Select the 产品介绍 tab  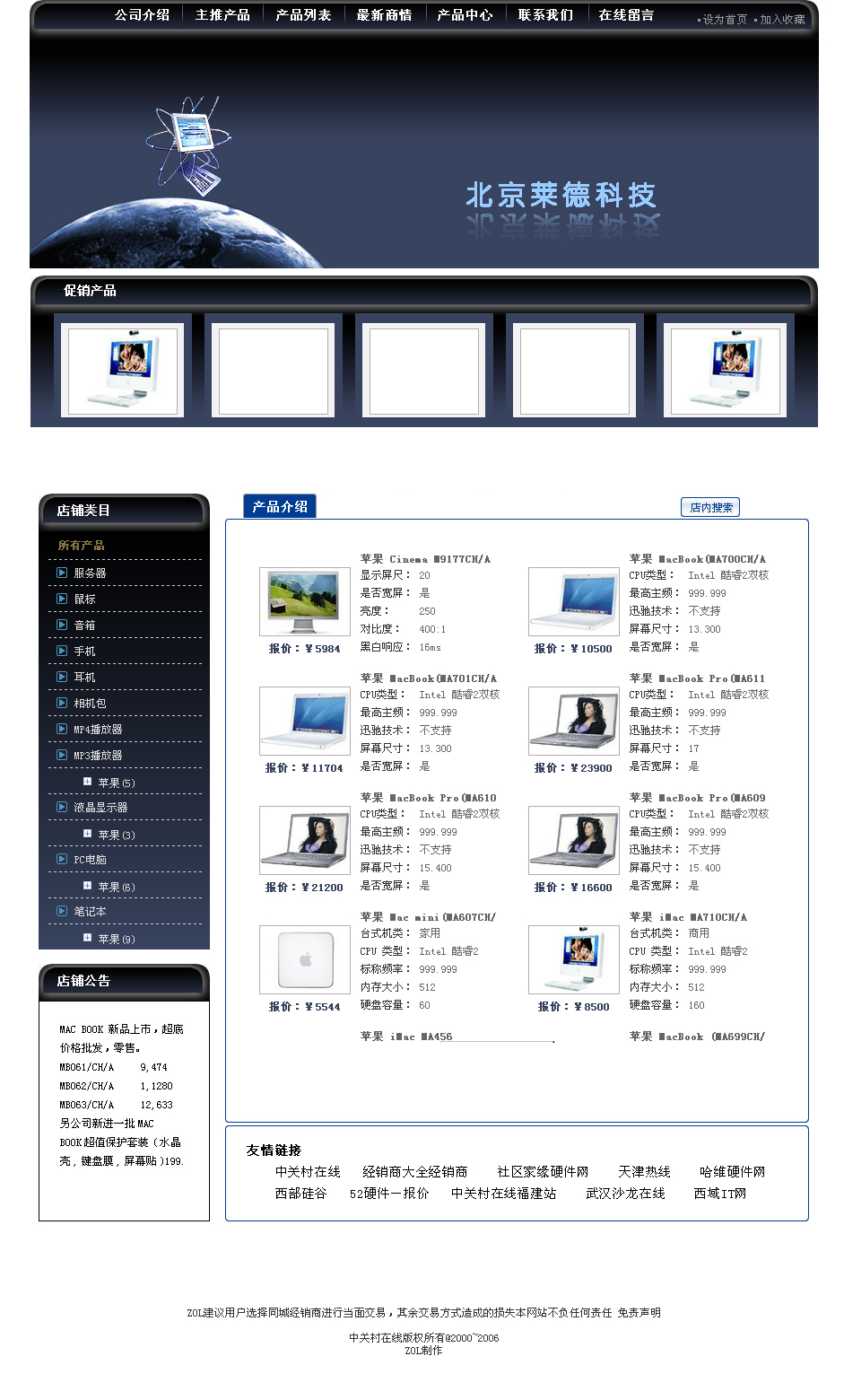(x=280, y=506)
